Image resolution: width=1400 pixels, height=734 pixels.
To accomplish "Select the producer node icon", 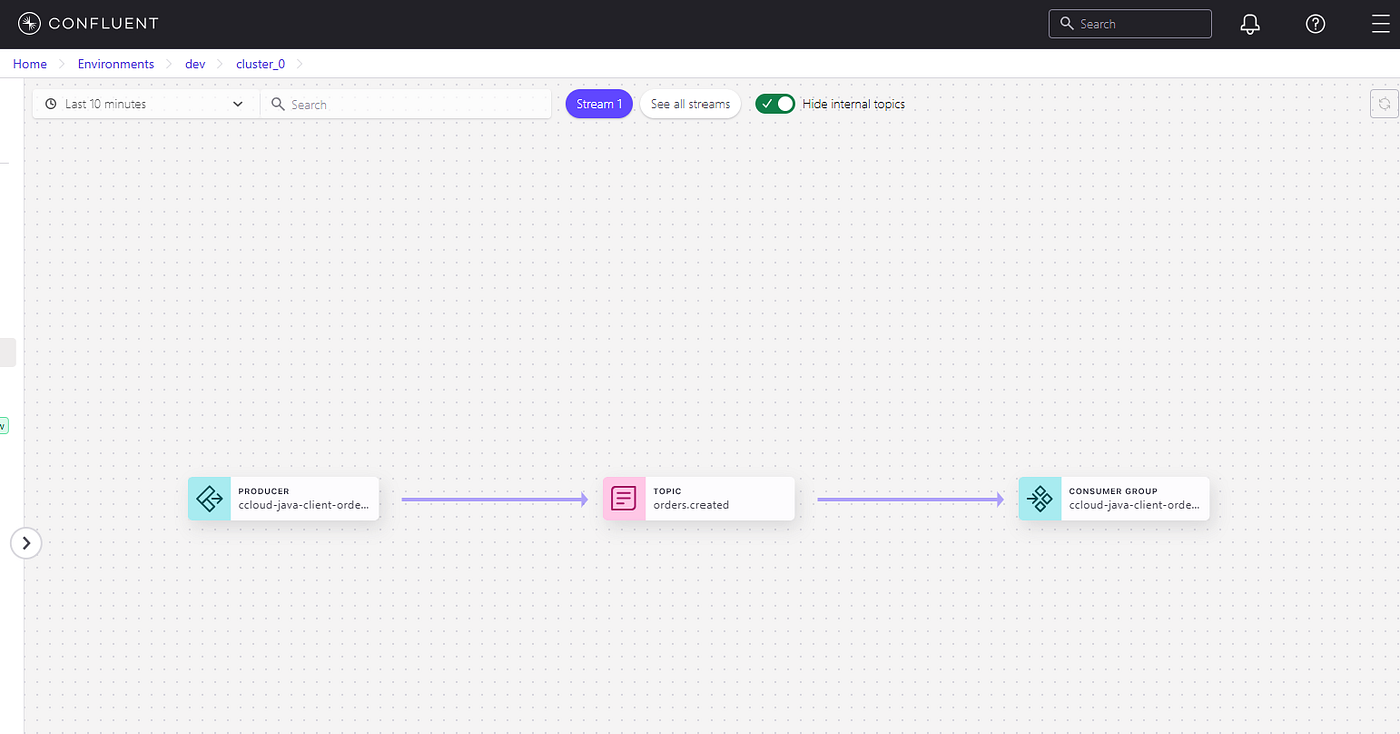I will point(209,498).
